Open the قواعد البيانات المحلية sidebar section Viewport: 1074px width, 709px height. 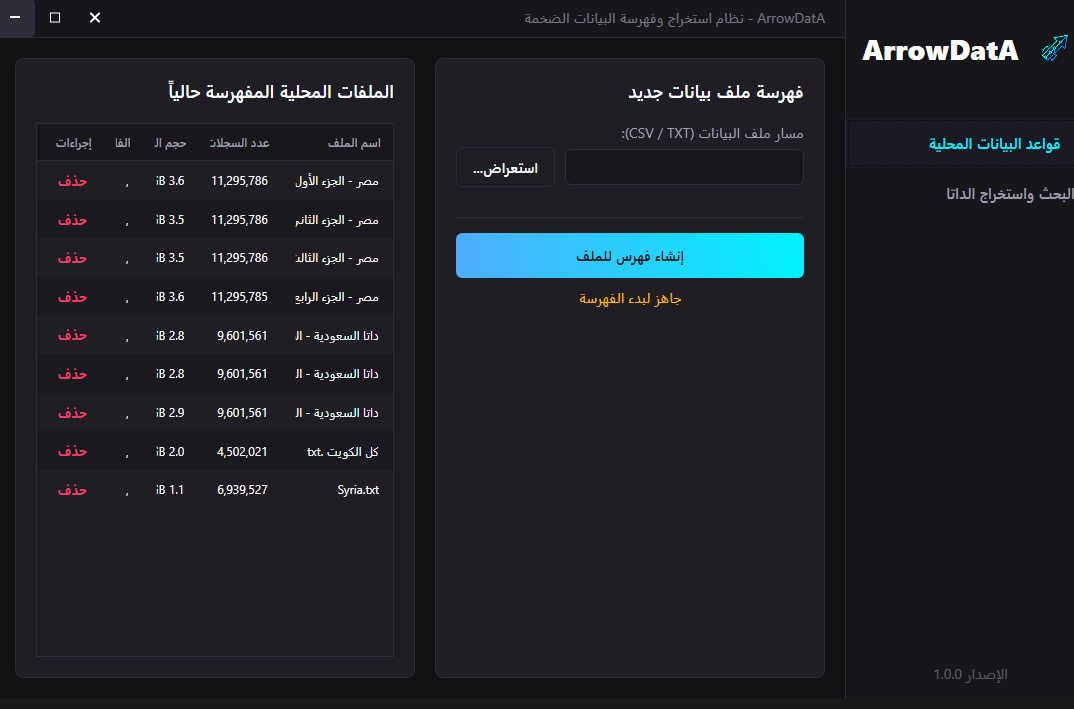click(x=961, y=143)
